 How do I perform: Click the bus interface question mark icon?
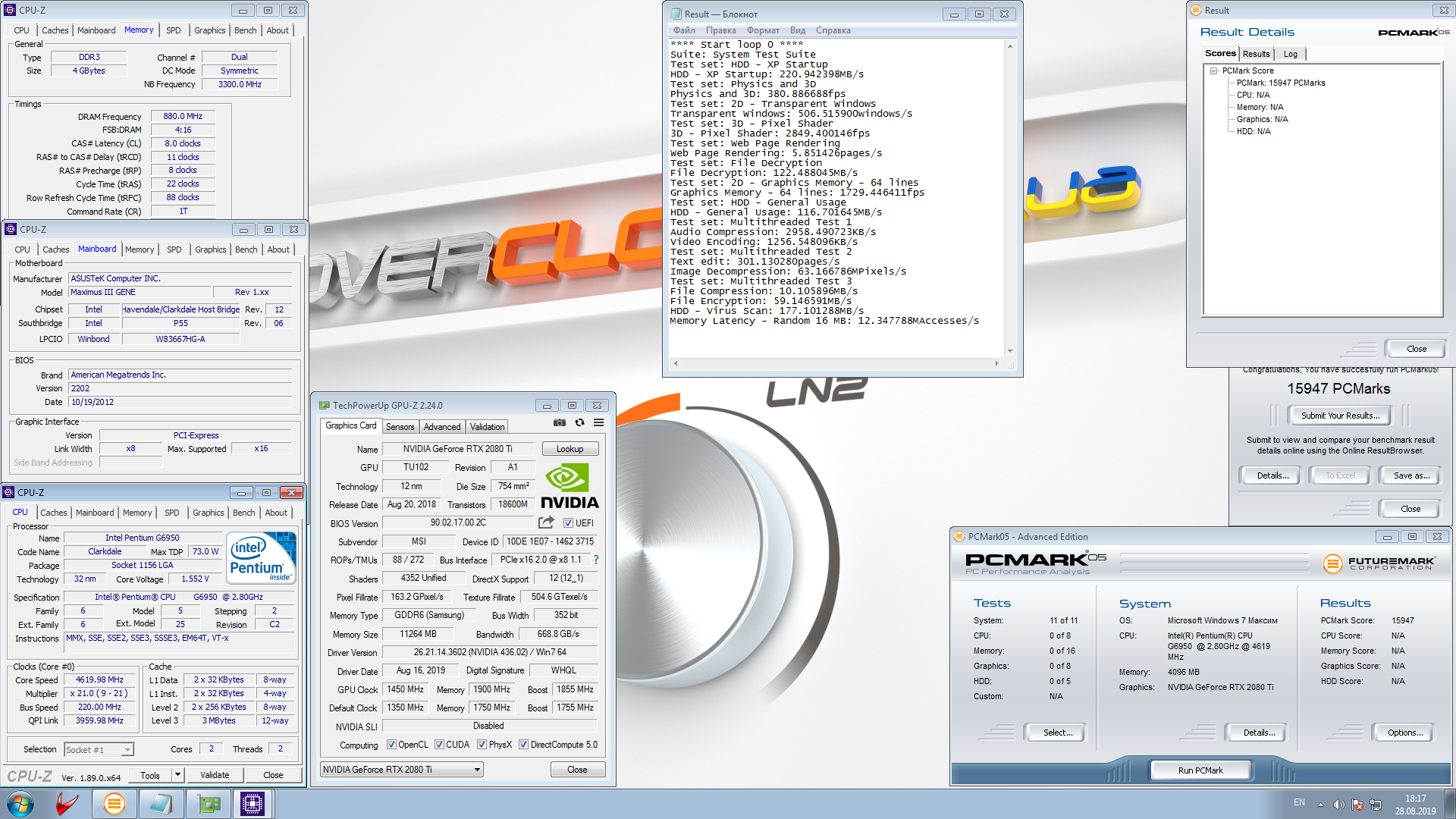(x=596, y=560)
